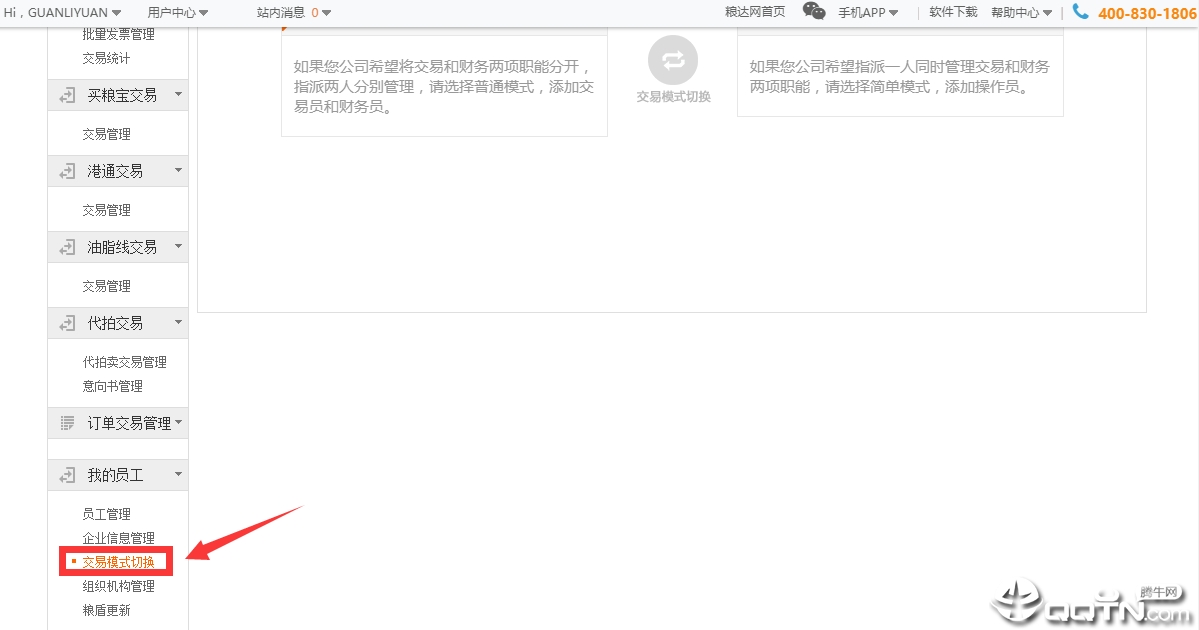Viewport: 1199px width, 630px height.
Task: Open the 帮助中心 dropdown
Action: [x=1021, y=13]
